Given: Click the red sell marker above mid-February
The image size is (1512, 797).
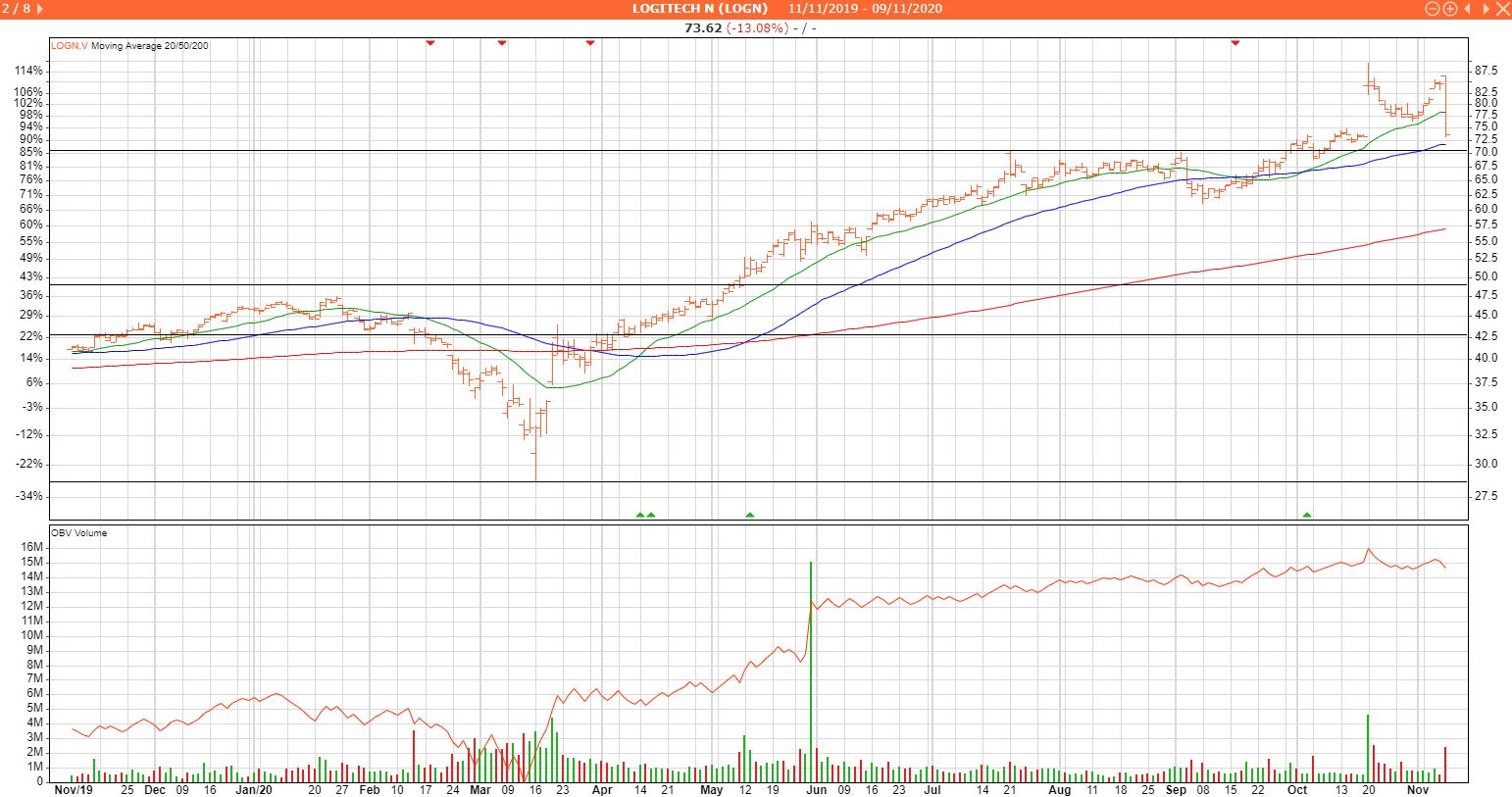Looking at the screenshot, I should click(x=430, y=43).
